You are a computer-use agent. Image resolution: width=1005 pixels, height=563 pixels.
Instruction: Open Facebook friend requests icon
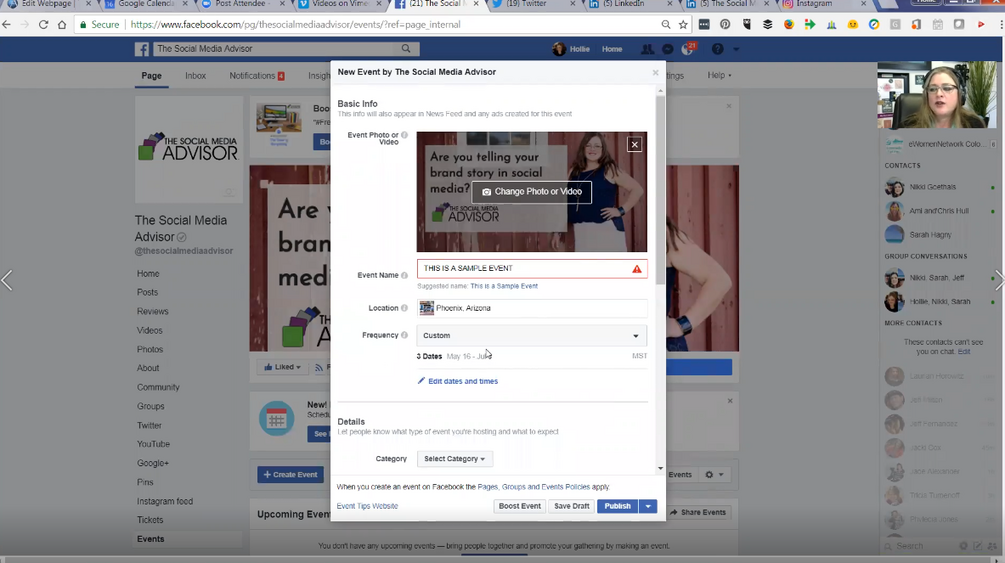point(647,49)
